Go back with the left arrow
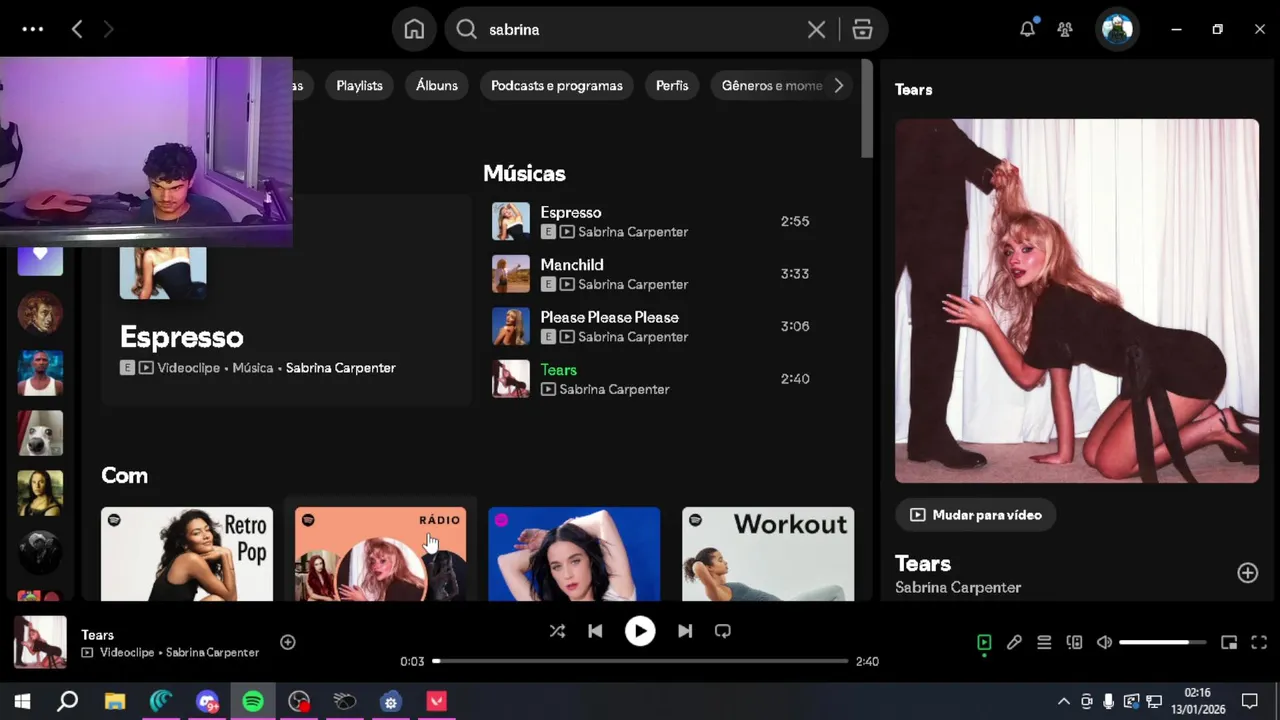The image size is (1280, 720). (77, 29)
